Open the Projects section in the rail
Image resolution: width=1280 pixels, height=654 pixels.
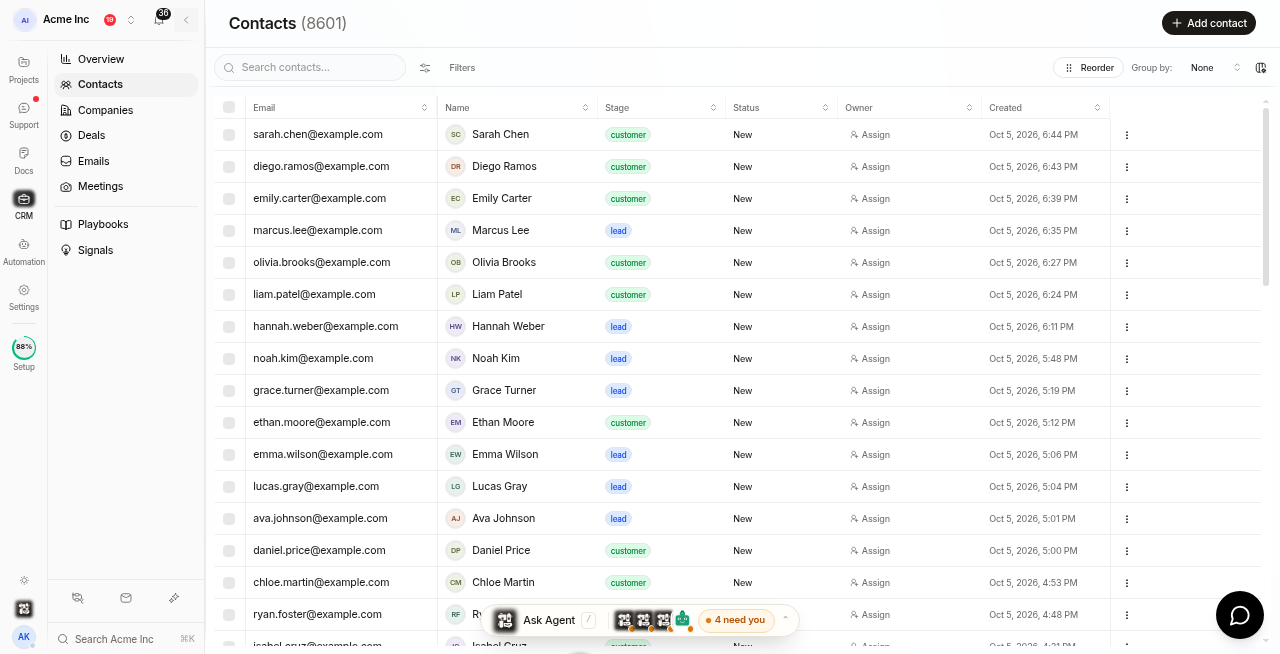pyautogui.click(x=24, y=69)
